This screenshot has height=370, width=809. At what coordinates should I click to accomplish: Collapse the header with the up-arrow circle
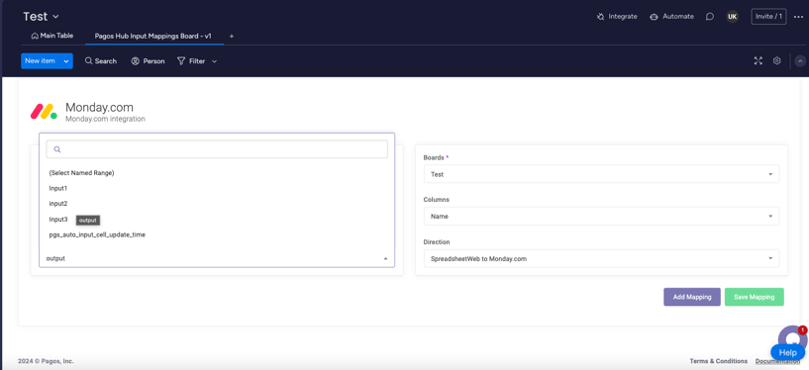800,61
